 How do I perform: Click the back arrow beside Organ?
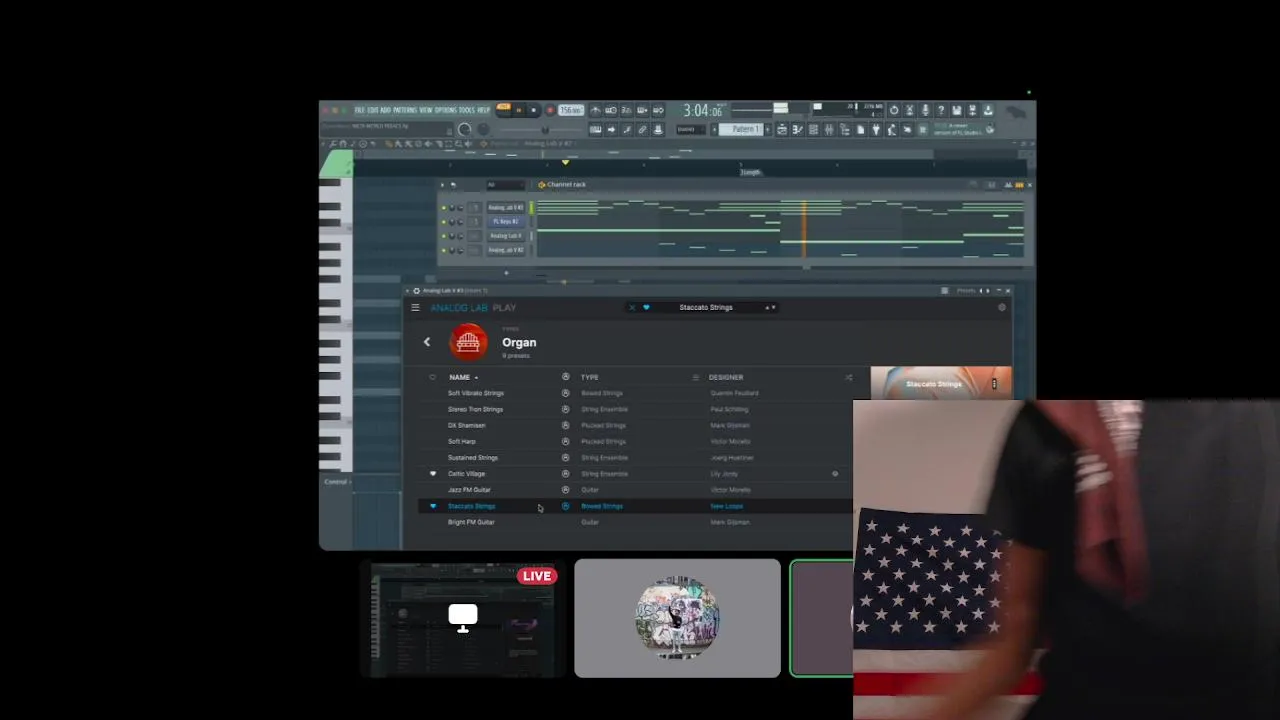click(427, 342)
